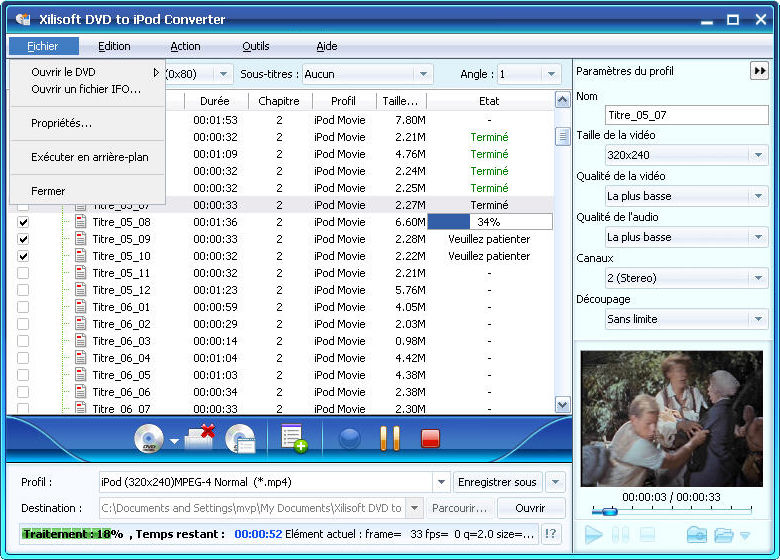Collapse profile panel with double-arrow icon

[760, 71]
